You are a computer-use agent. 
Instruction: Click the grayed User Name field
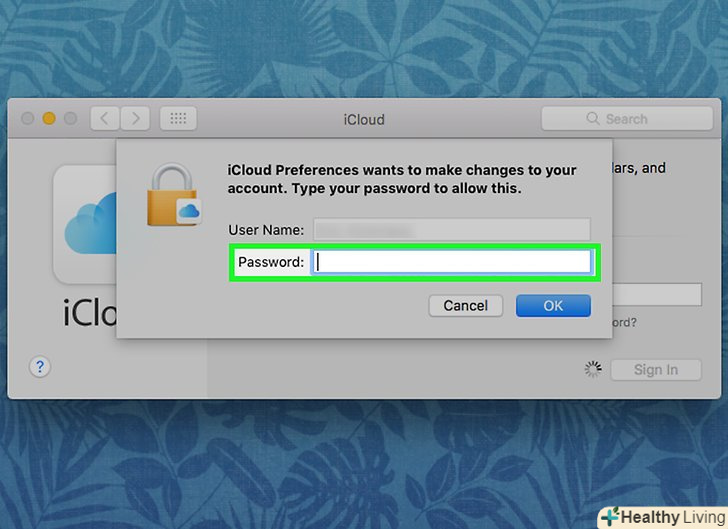pyautogui.click(x=452, y=229)
